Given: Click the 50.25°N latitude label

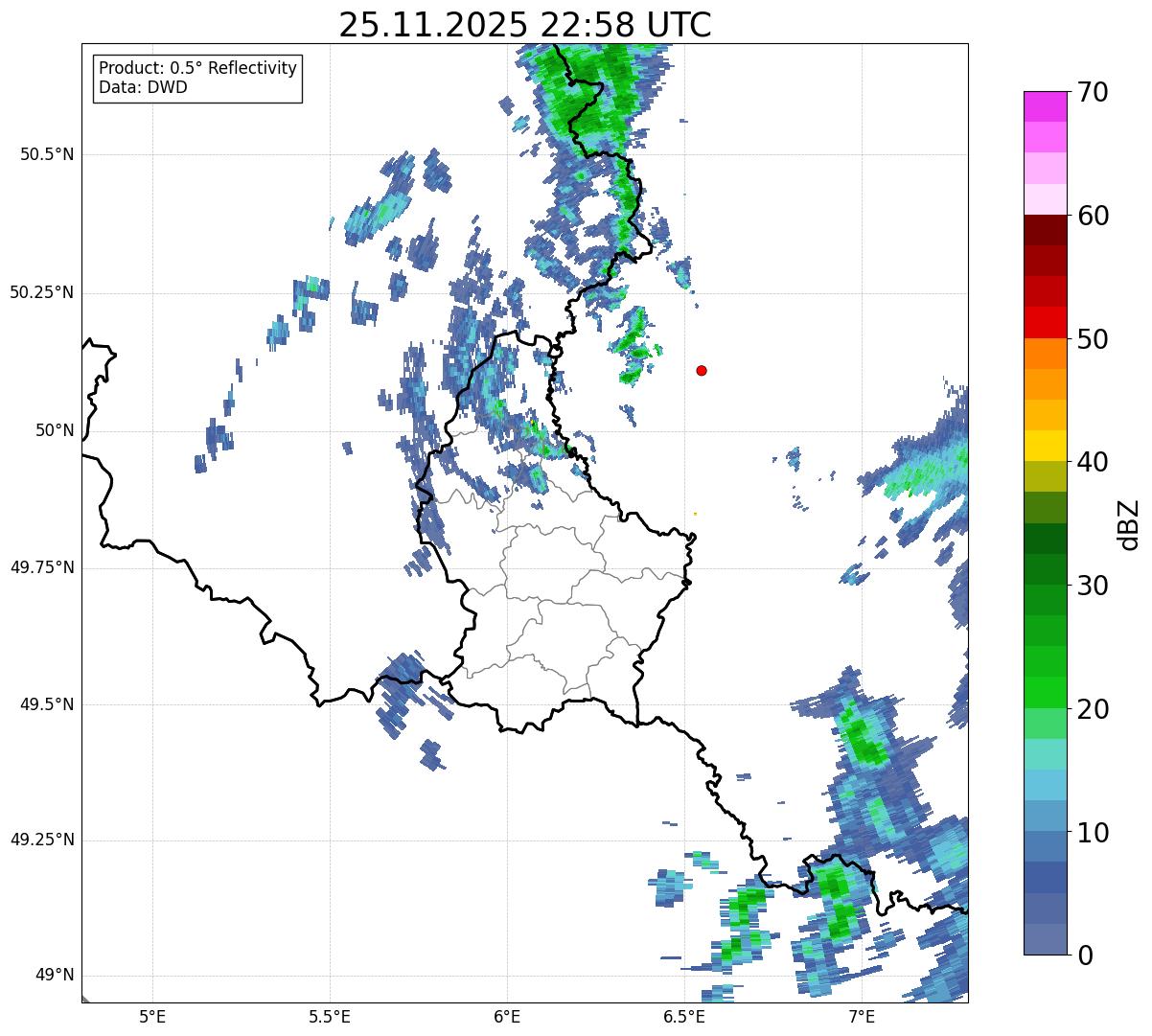Looking at the screenshot, I should 42,292.
